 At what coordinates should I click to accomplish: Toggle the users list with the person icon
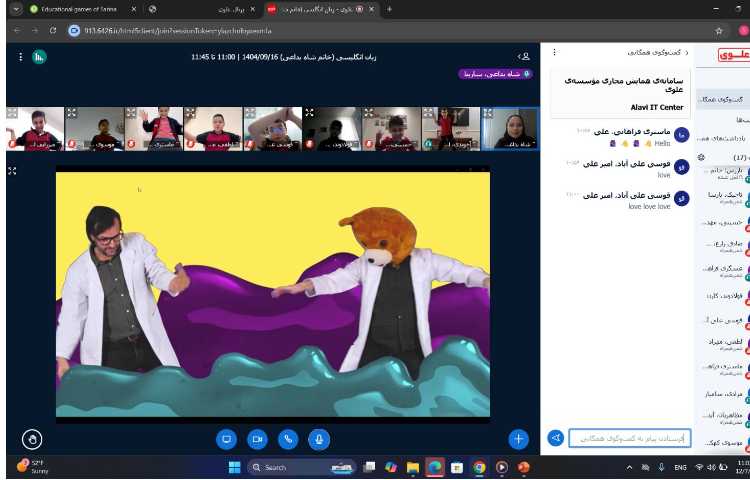524,56
